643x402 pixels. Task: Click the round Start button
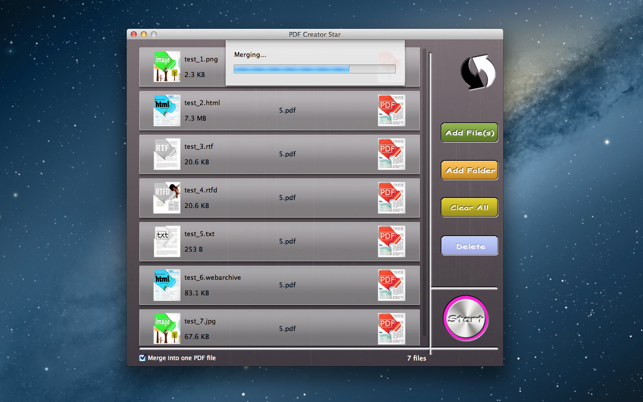pyautogui.click(x=466, y=318)
